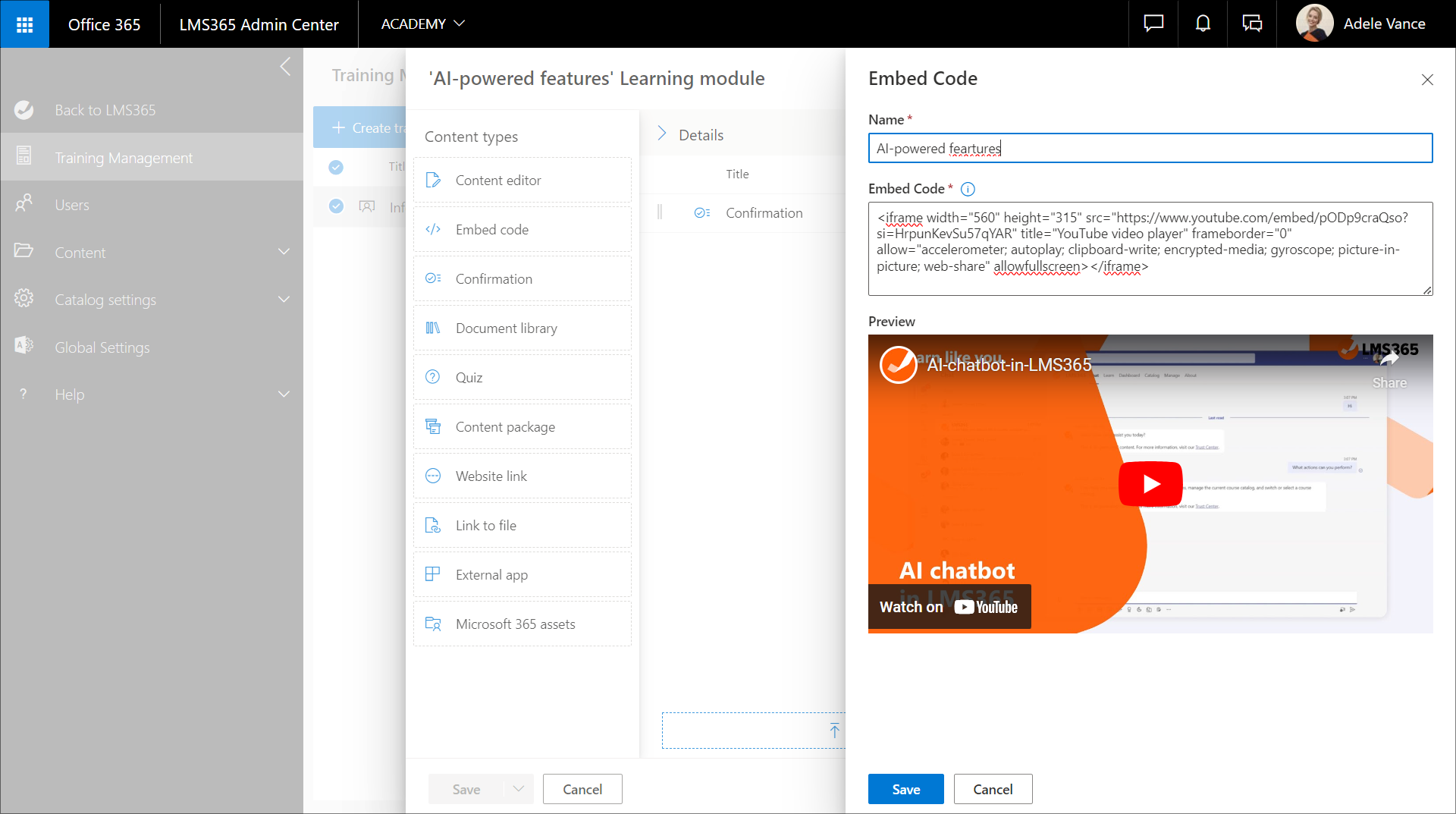Screen dimensions: 1456x814
Task: Open the chat message icon in header
Action: 1153,24
